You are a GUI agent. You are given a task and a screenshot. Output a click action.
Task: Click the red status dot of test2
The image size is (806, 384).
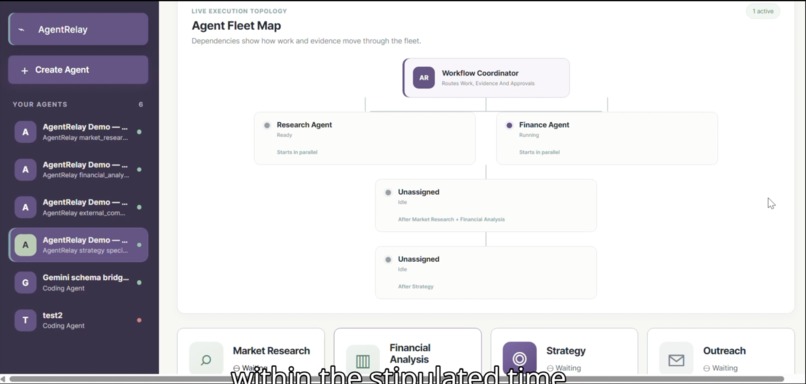139,320
